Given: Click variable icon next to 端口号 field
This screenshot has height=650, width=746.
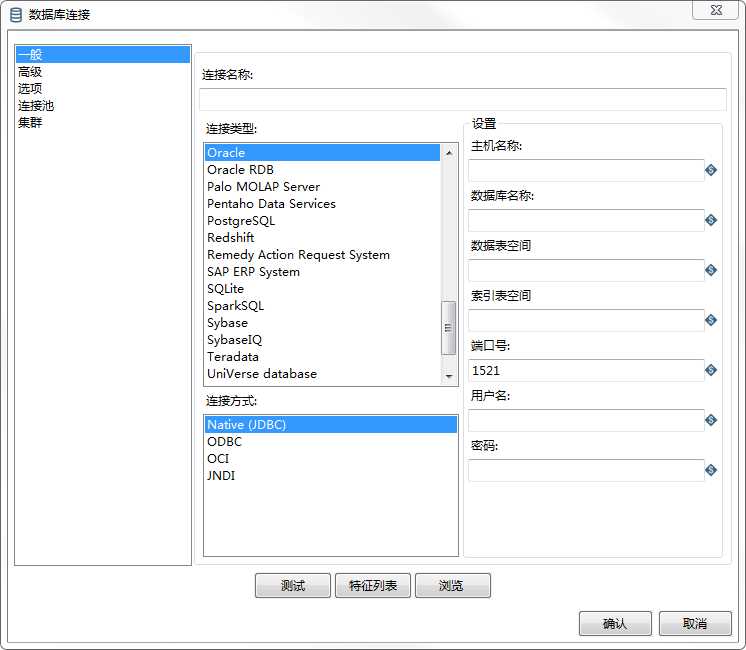Looking at the screenshot, I should pos(711,370).
